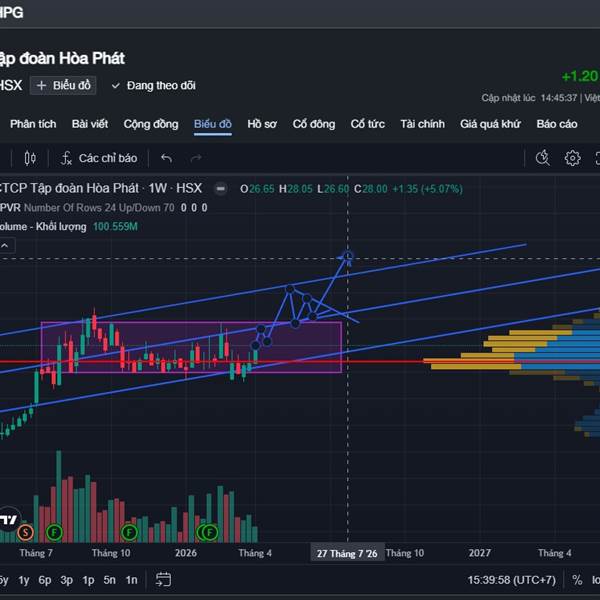Open the go-to-date calendar icon
Screen dimensions: 600x600
tap(163, 580)
